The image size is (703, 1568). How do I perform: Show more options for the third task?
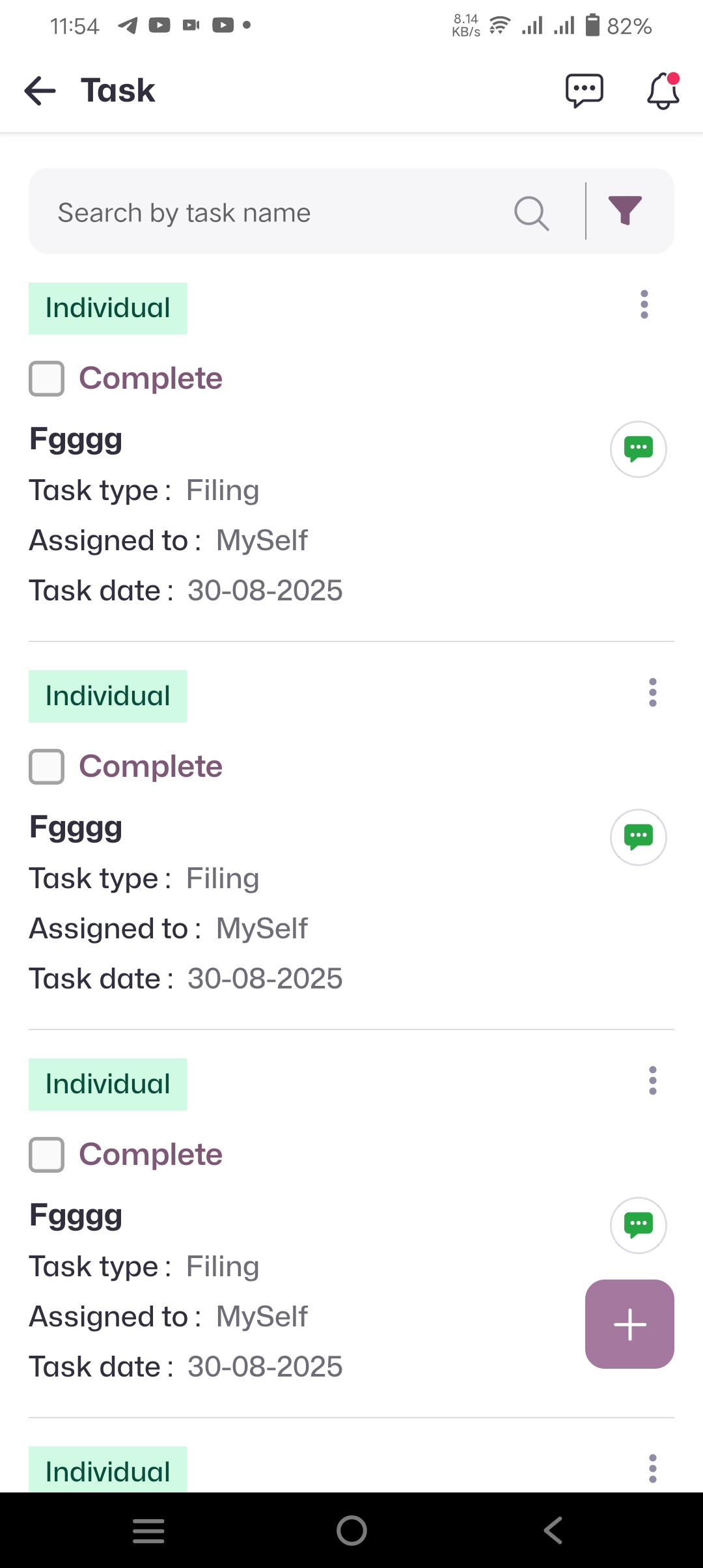pyautogui.click(x=652, y=1081)
